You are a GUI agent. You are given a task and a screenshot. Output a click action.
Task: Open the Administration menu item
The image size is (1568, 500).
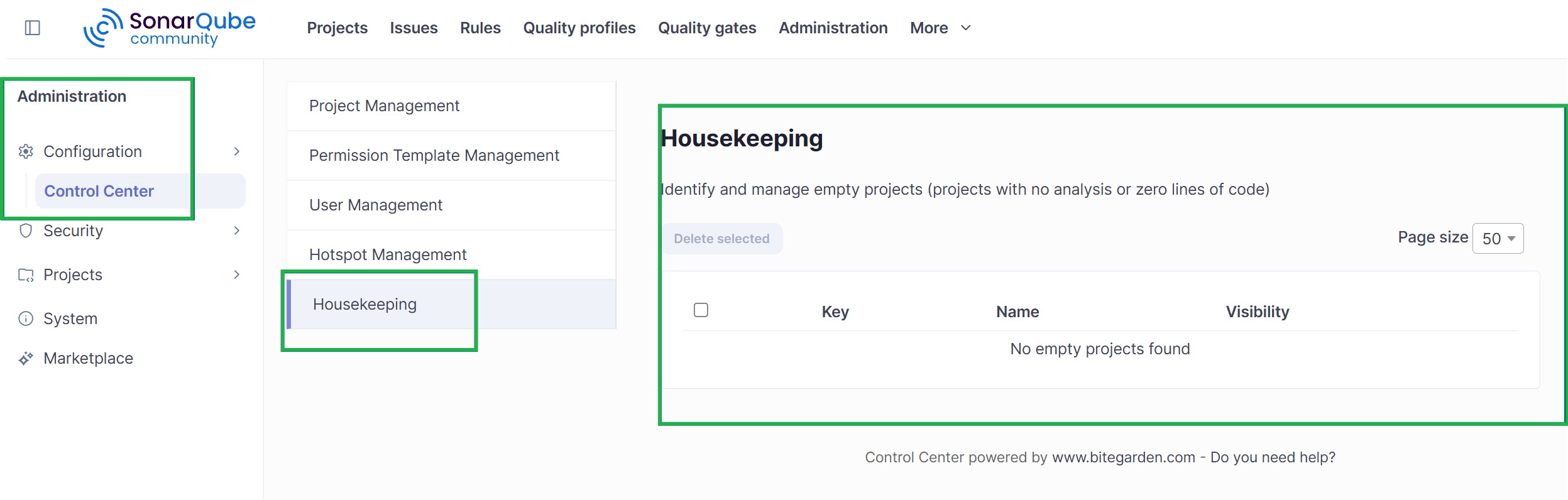[833, 28]
